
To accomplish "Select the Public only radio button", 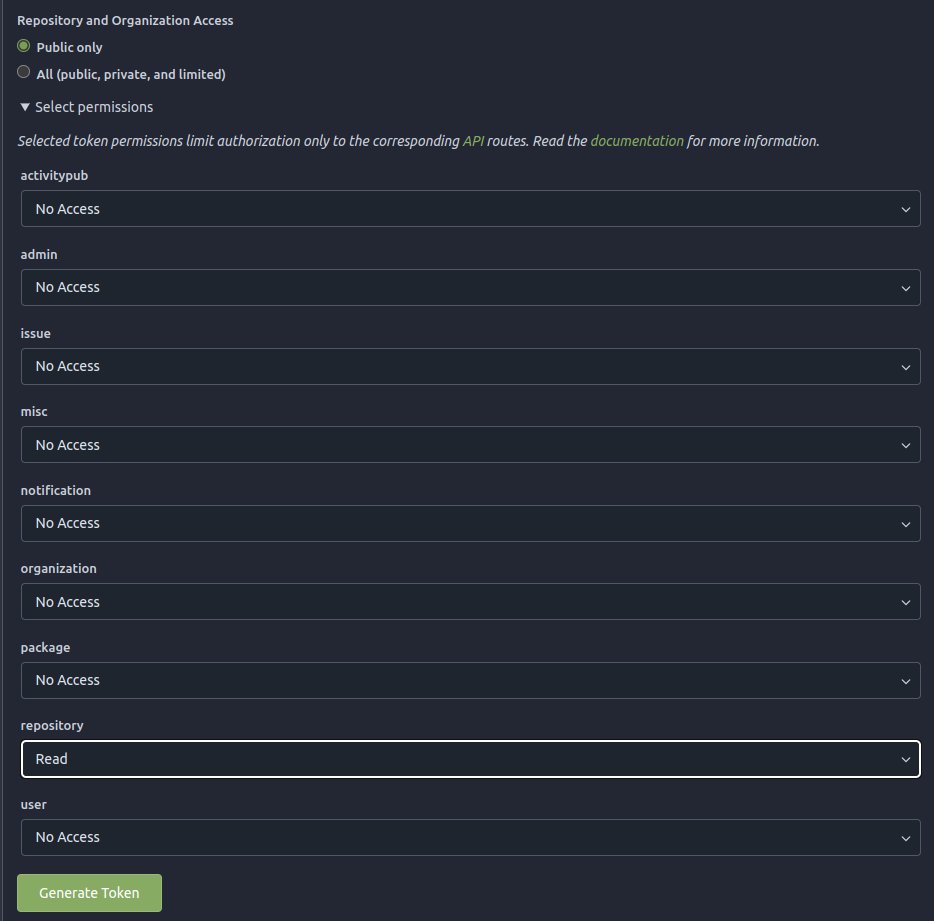I will tap(23, 46).
